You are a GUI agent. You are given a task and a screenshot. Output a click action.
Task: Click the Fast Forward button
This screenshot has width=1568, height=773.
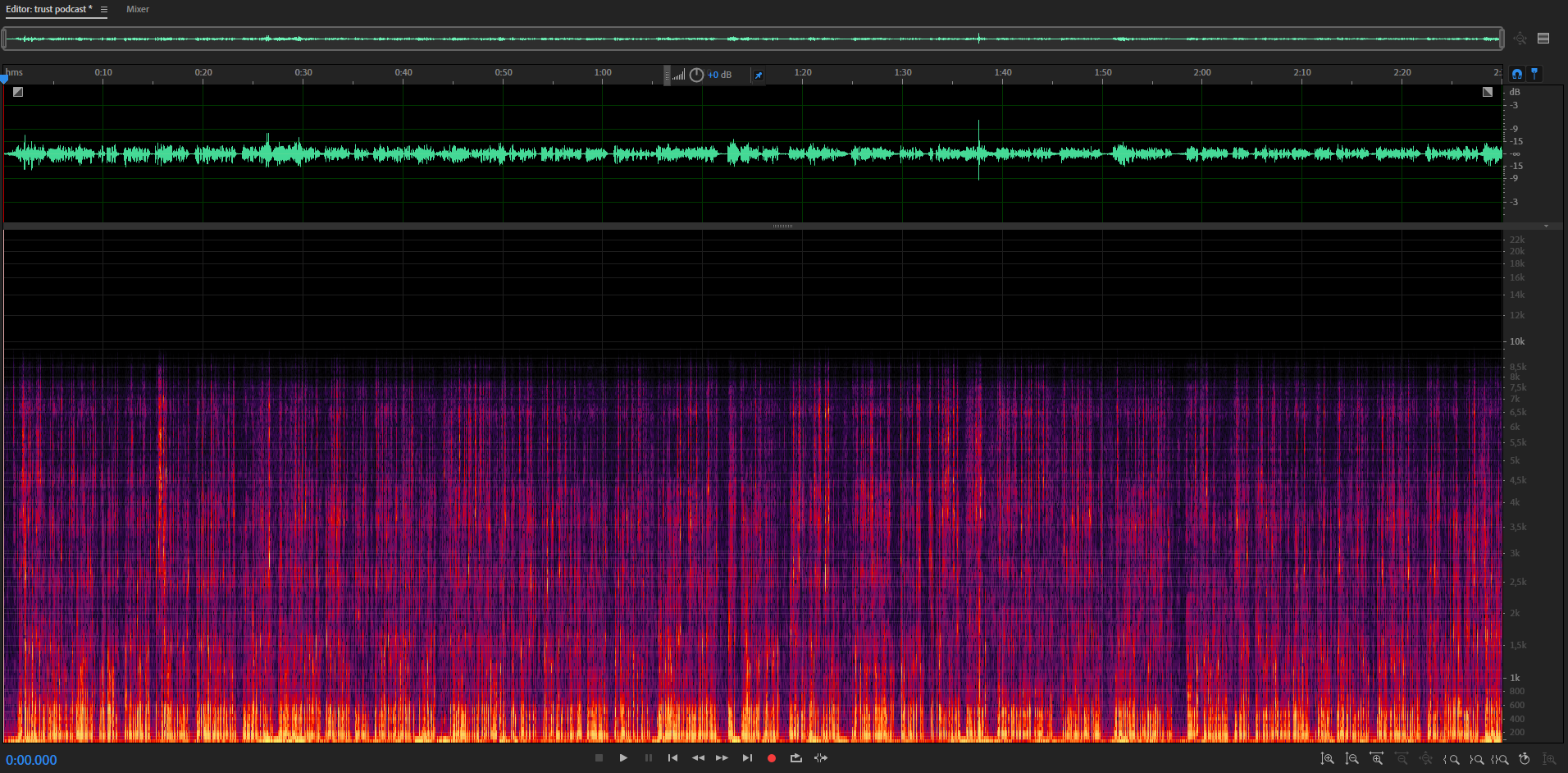[x=722, y=758]
